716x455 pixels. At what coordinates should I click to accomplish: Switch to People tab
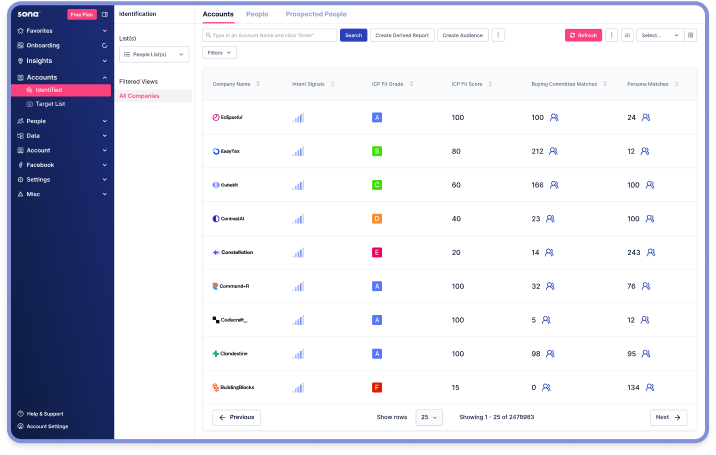tap(257, 14)
